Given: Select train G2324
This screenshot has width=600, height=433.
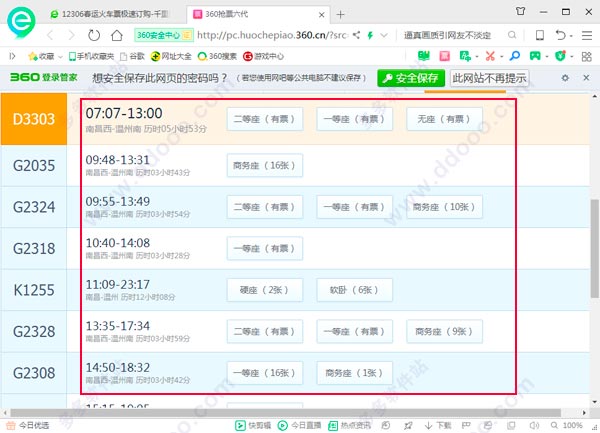Looking at the screenshot, I should click(34, 207).
